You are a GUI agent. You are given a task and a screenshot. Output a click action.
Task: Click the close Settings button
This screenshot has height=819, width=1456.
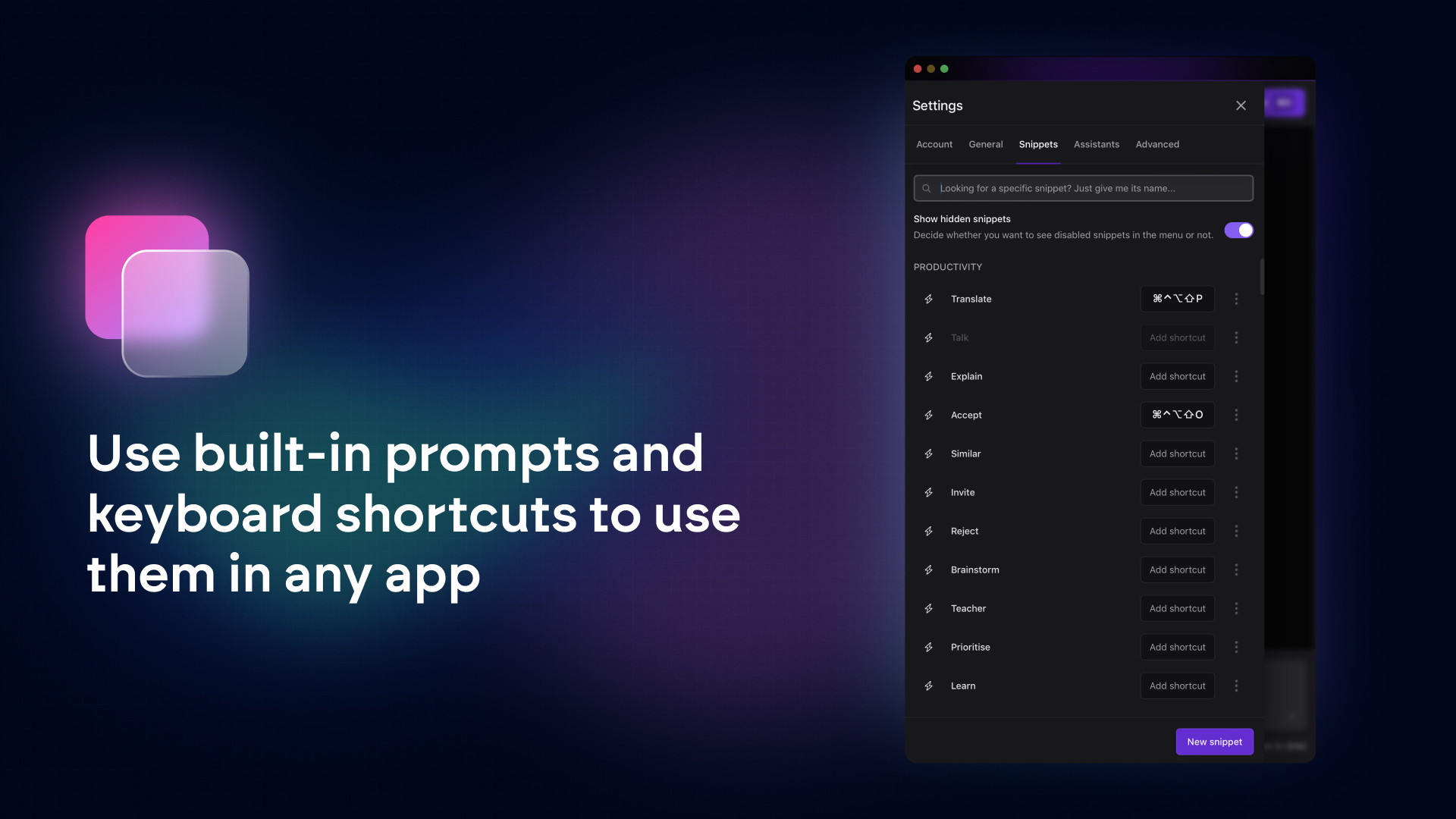tap(1241, 105)
